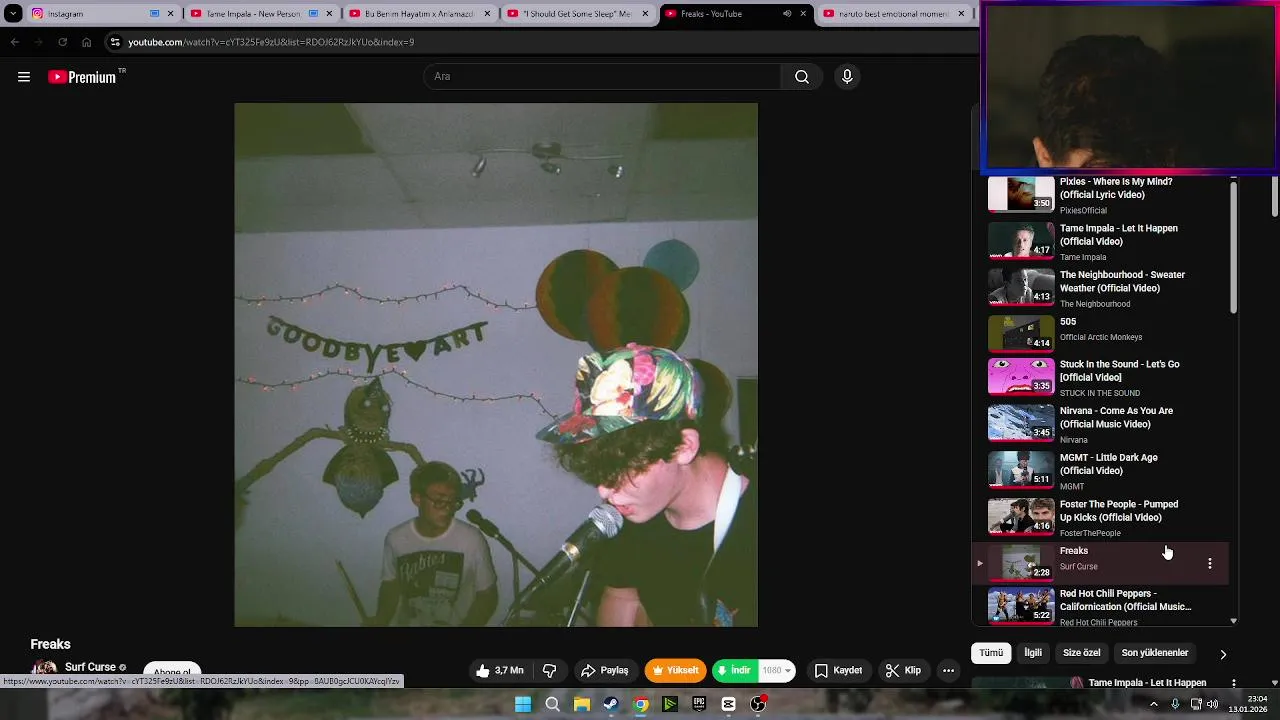
Task: Select '505' in the playlist
Action: click(x=1068, y=322)
